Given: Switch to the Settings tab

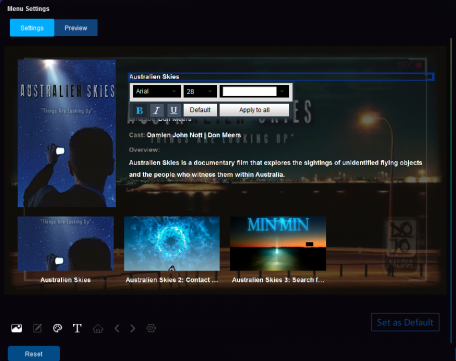Looking at the screenshot, I should tap(32, 28).
